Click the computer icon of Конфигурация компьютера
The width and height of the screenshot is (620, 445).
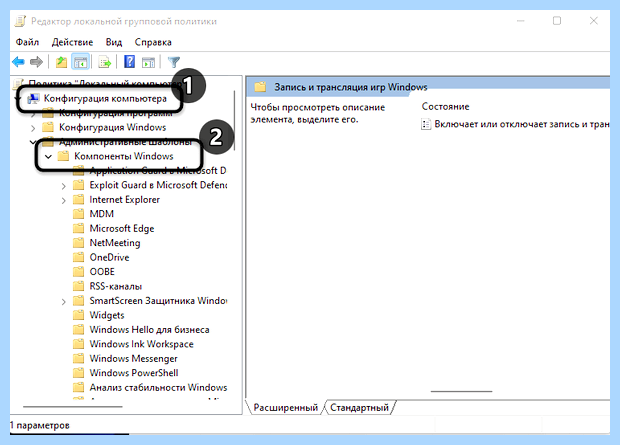33,98
